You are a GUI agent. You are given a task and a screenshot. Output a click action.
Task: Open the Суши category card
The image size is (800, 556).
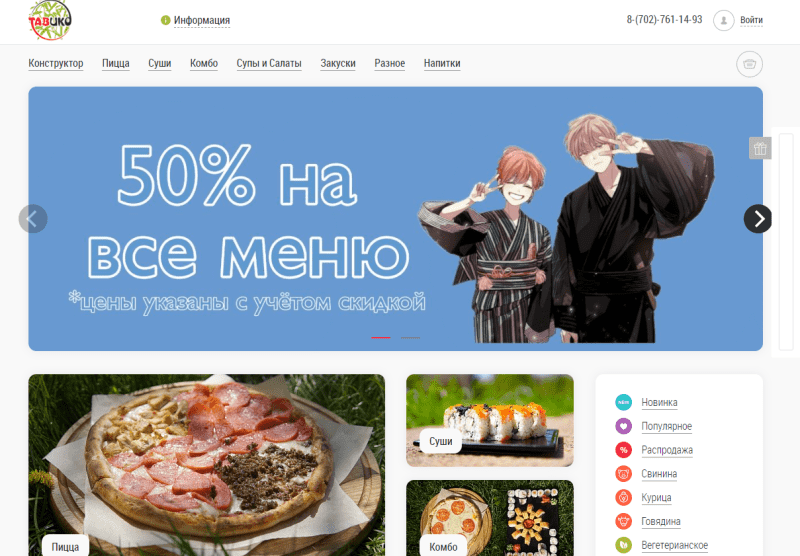490,420
